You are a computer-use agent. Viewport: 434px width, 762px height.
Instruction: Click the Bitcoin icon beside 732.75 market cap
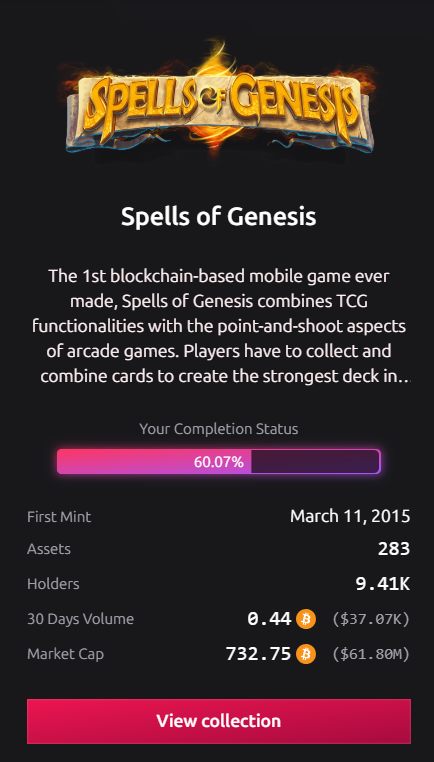click(306, 654)
